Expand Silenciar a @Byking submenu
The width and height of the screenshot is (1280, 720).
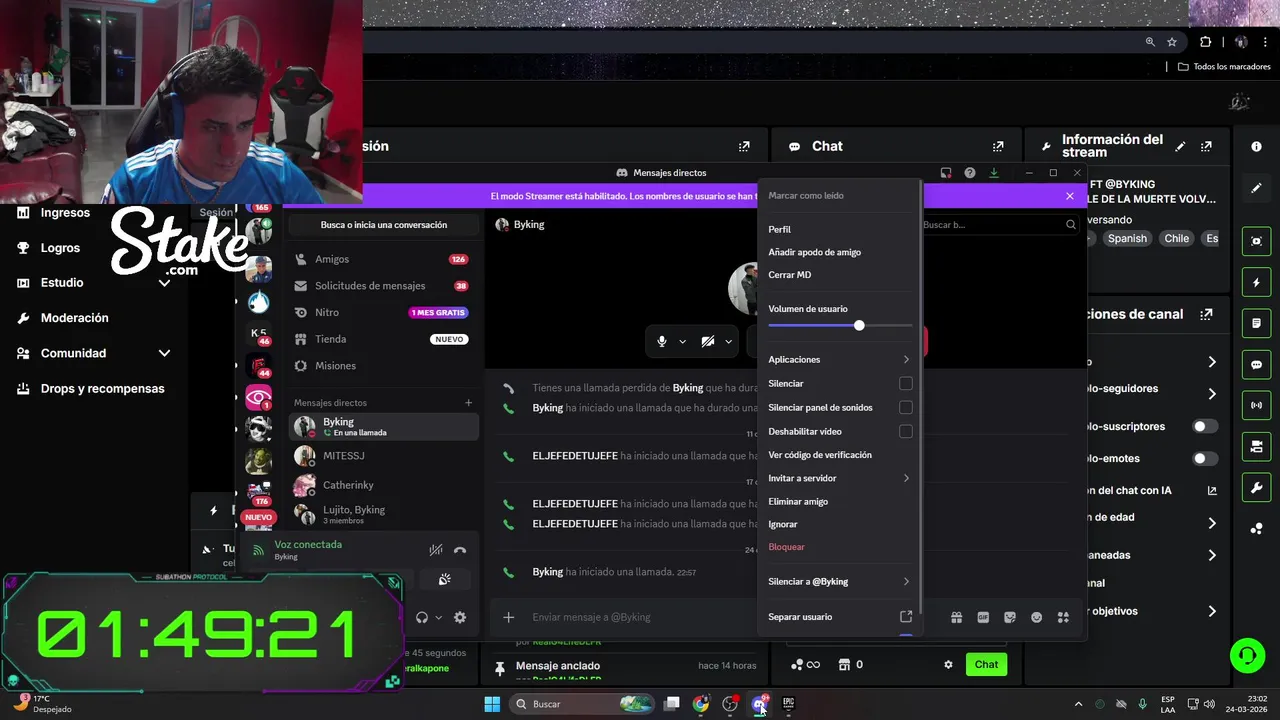(x=839, y=581)
